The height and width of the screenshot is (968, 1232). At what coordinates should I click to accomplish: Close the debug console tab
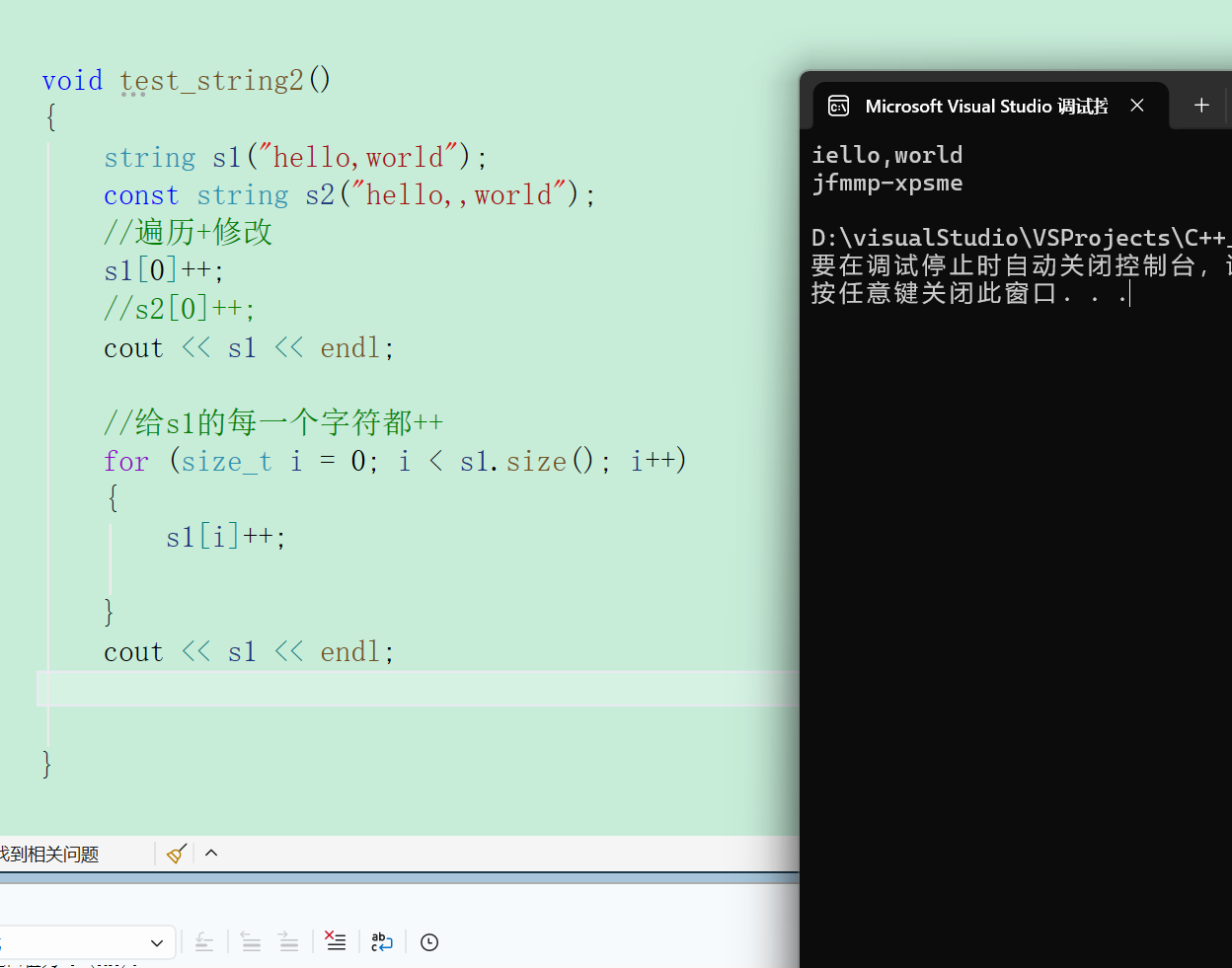(1137, 106)
